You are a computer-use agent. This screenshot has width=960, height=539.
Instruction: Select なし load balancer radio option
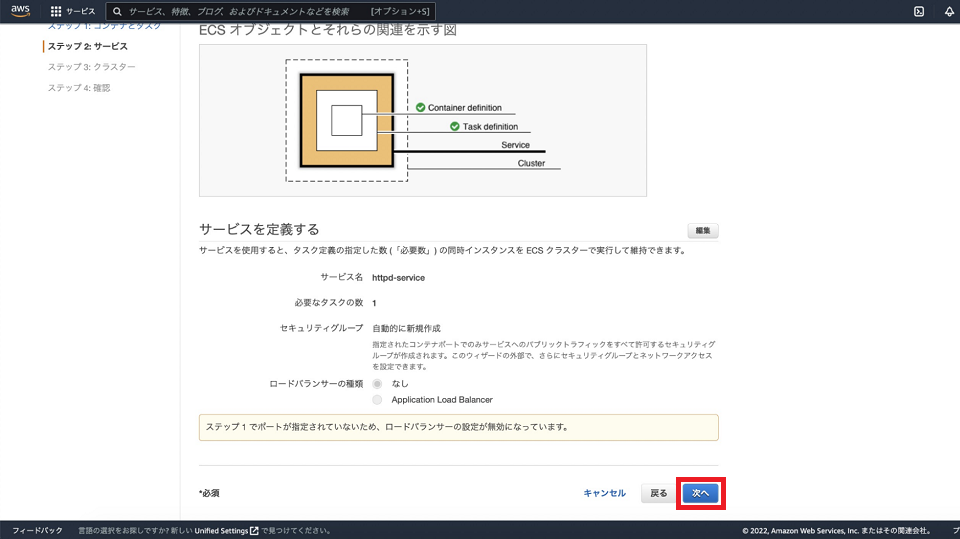377,383
